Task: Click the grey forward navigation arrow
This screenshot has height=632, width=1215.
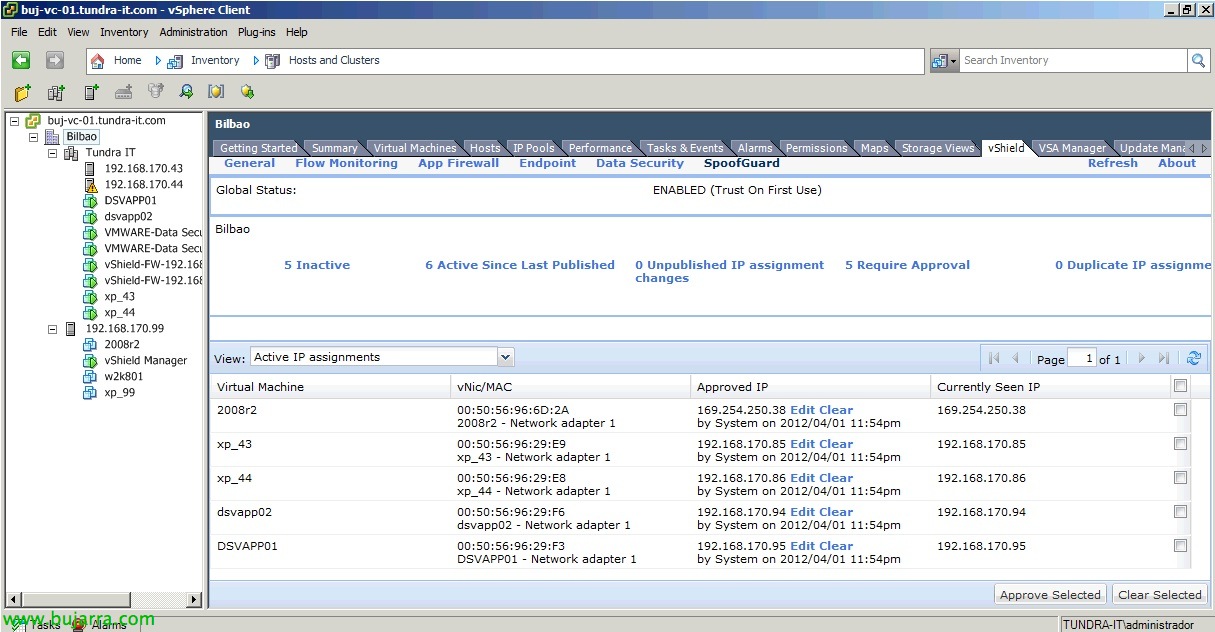Action: (55, 61)
